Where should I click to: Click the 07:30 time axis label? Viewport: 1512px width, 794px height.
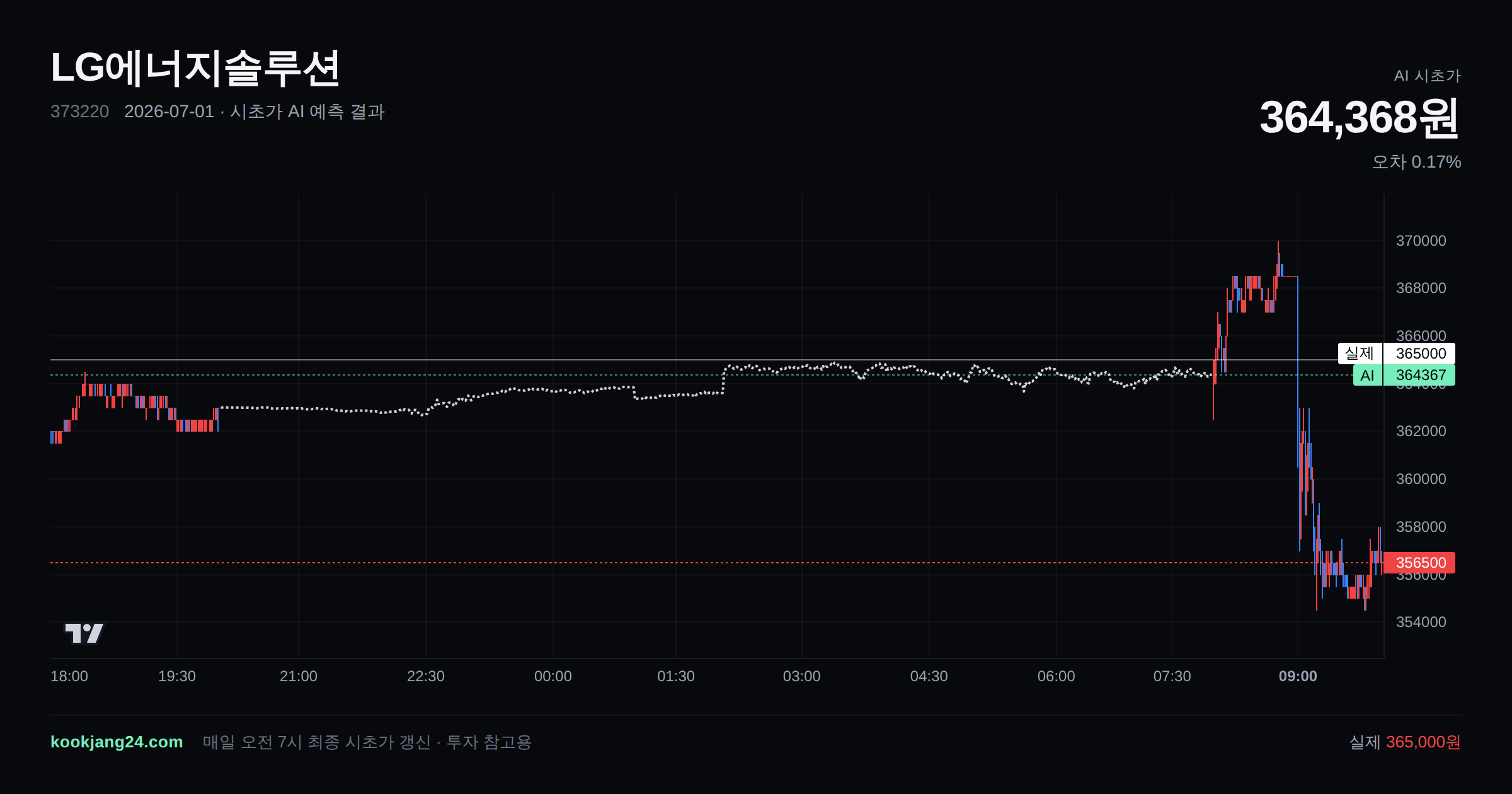coord(1172,676)
